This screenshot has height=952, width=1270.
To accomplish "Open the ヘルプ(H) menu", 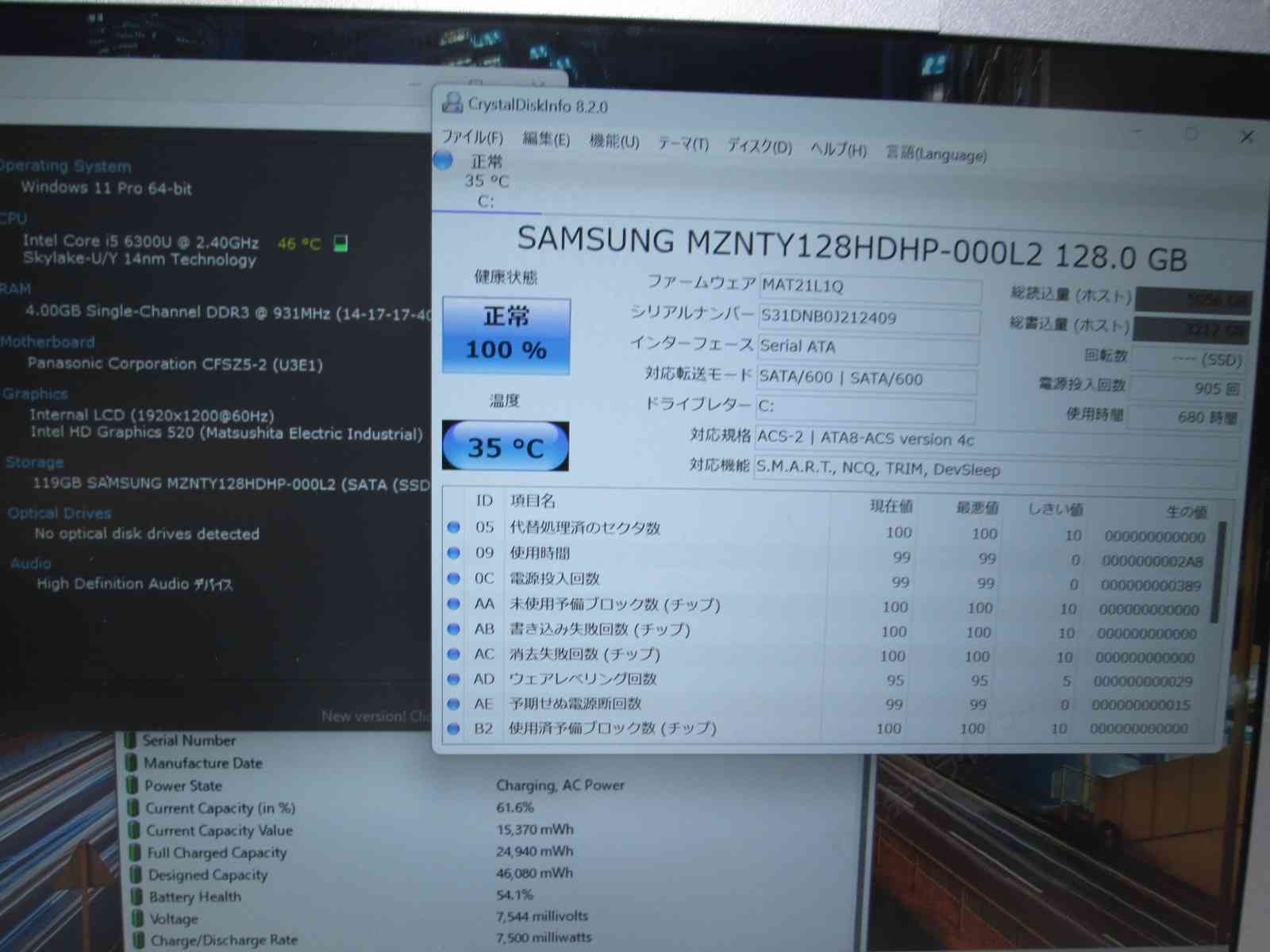I will [838, 149].
